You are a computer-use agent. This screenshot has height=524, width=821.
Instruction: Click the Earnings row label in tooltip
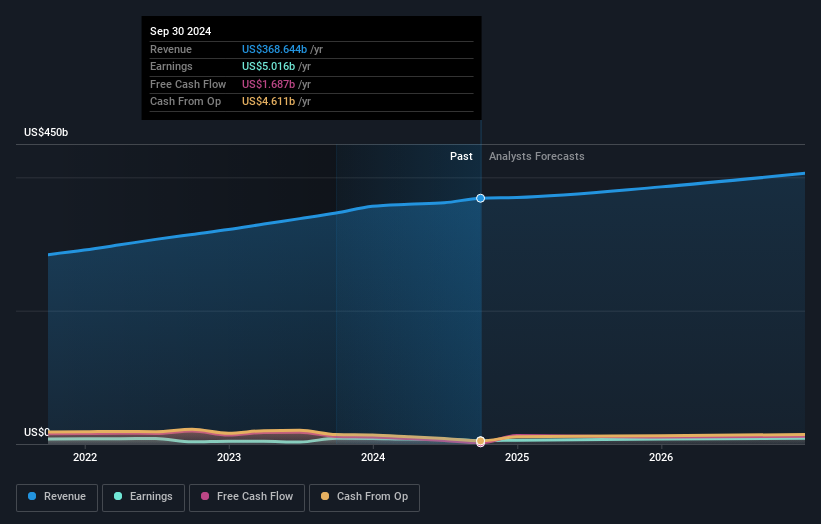tap(171, 66)
